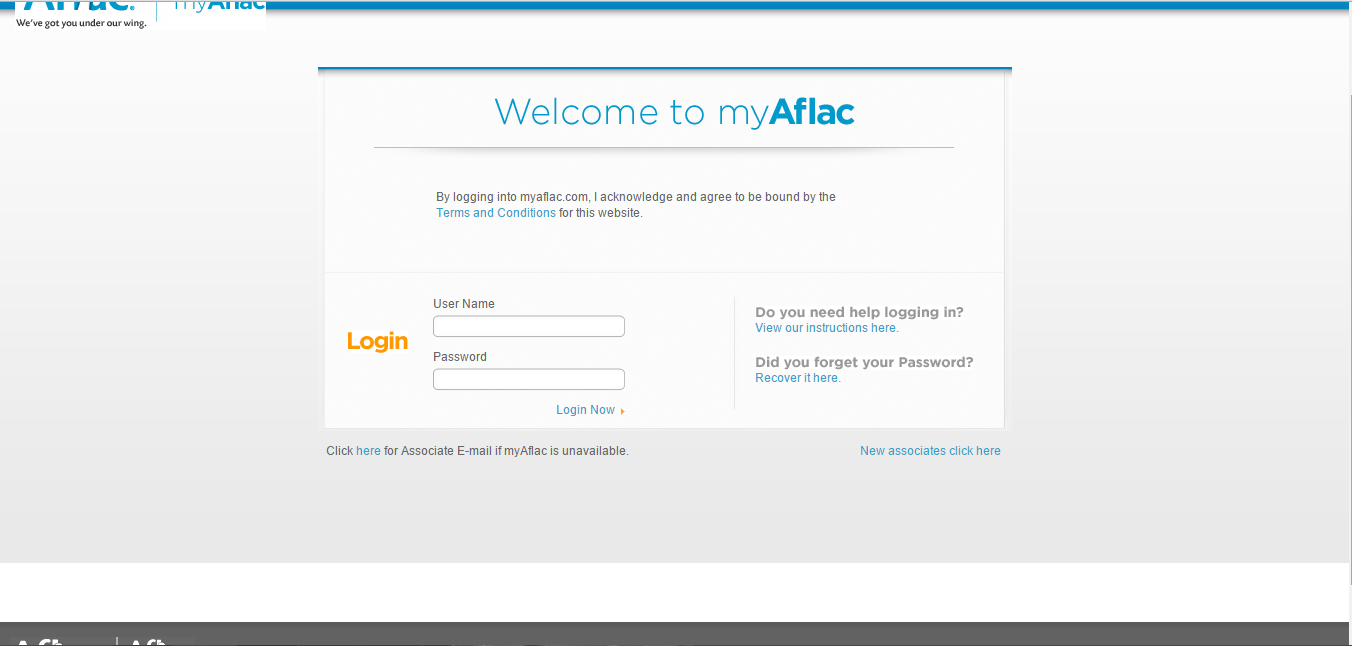This screenshot has height=646, width=1352.
Task: Open New associates click here link
Action: click(x=930, y=451)
